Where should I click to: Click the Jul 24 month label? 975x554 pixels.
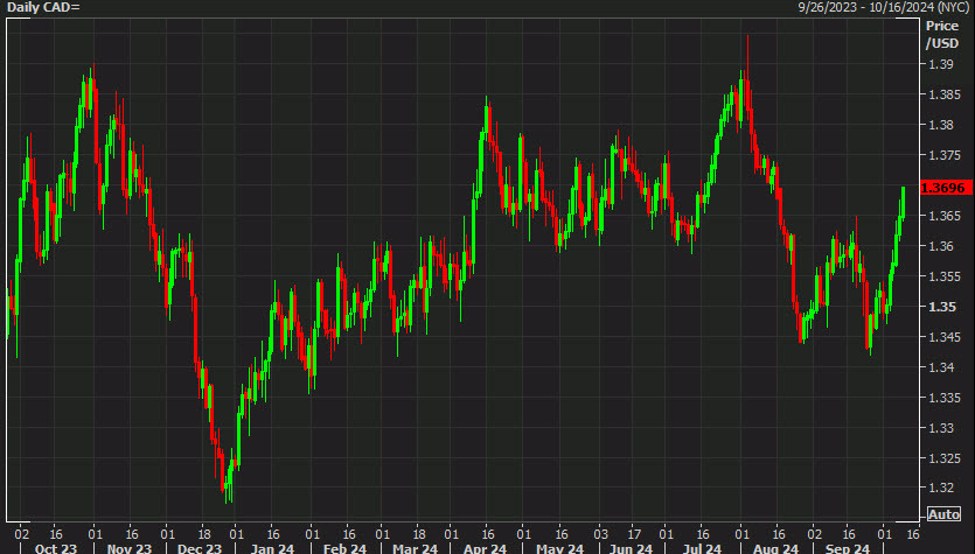point(701,548)
